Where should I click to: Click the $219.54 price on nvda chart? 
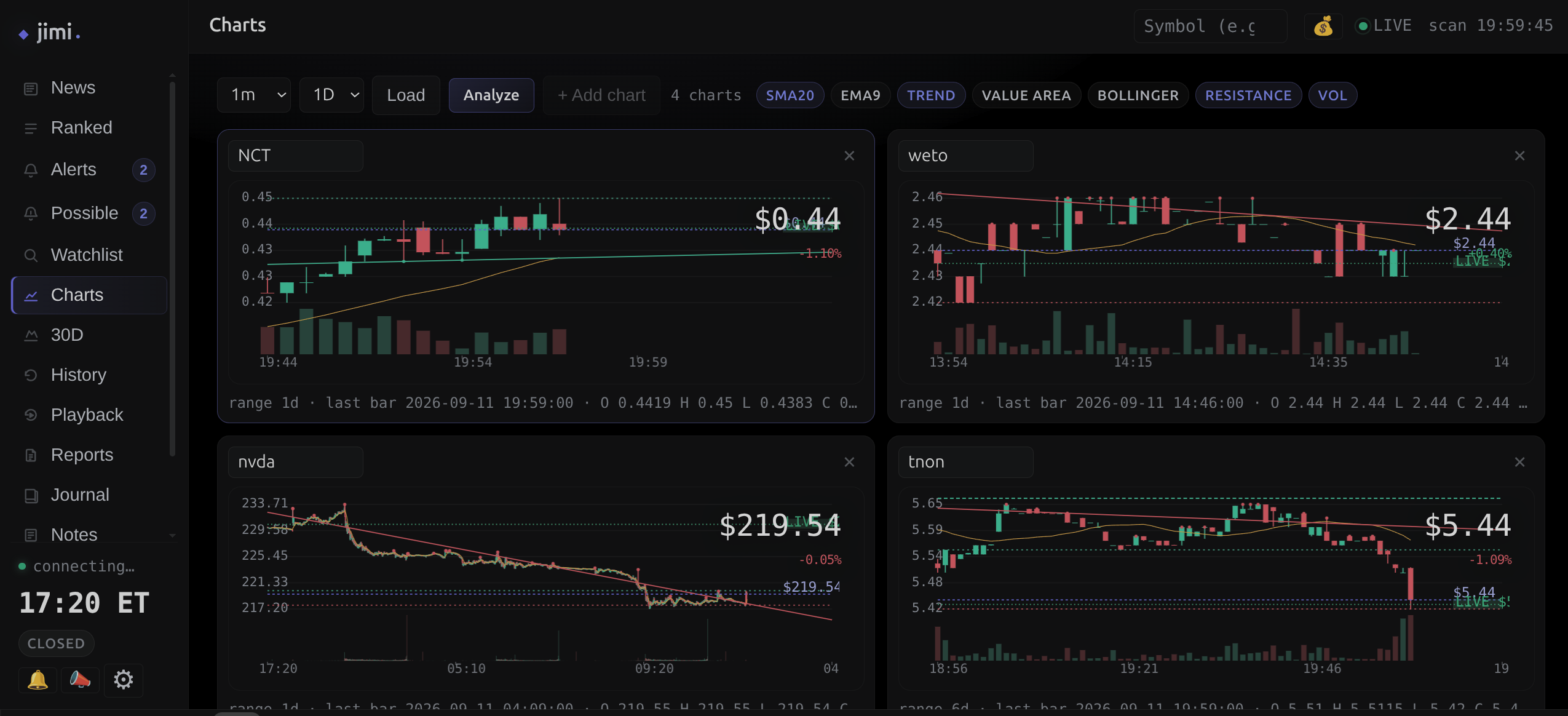pos(780,525)
